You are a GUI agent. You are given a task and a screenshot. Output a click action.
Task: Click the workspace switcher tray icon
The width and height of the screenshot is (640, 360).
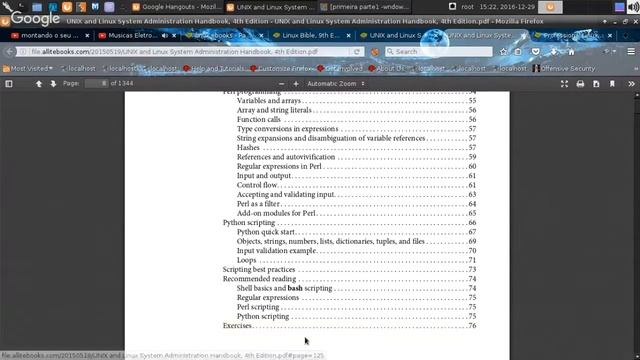point(620,7)
